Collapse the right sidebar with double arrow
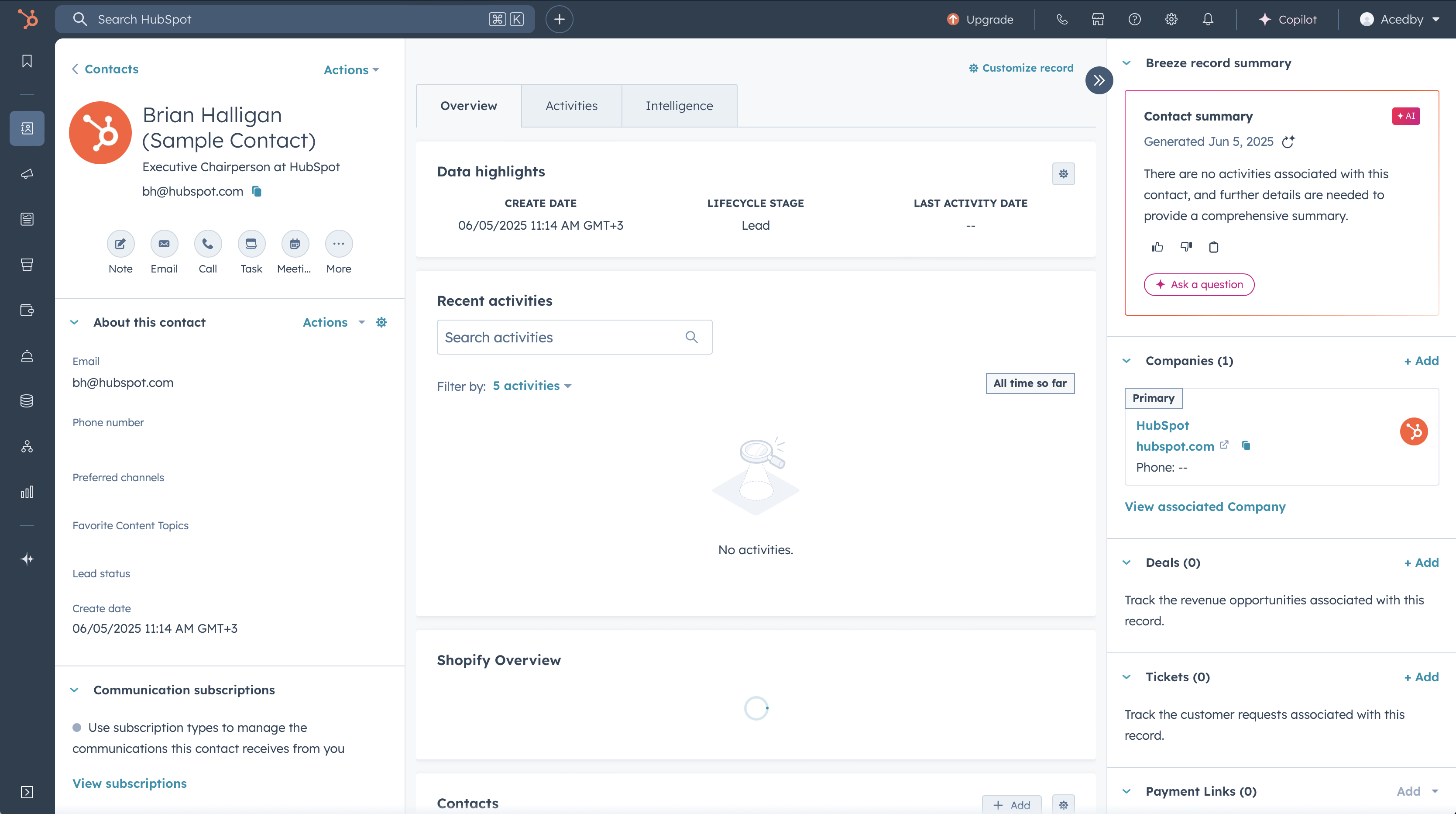 click(x=1099, y=80)
